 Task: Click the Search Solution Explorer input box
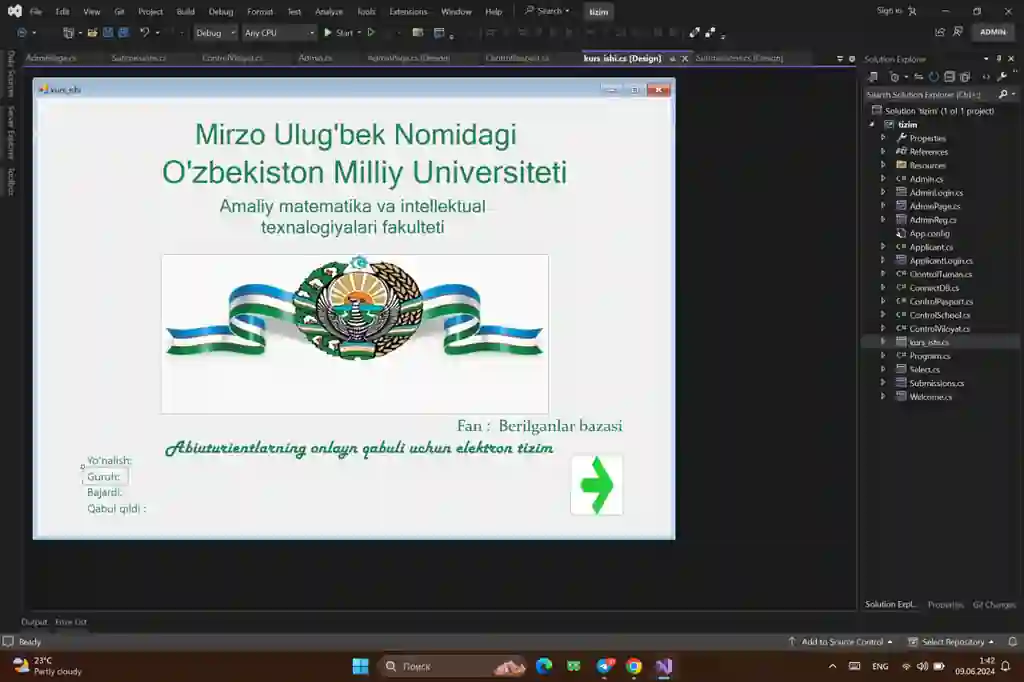pos(930,92)
